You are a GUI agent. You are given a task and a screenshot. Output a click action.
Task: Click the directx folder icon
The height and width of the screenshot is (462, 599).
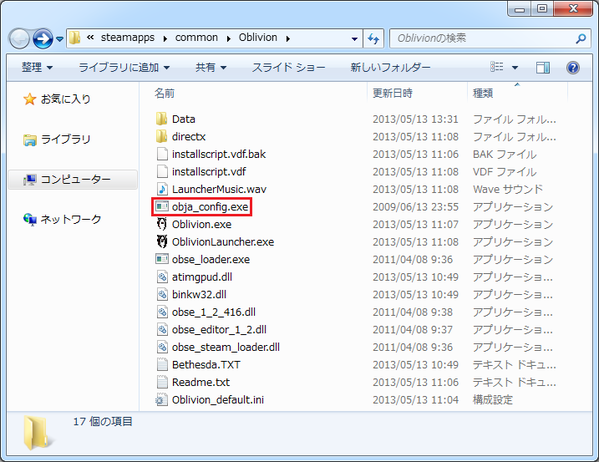point(162,136)
